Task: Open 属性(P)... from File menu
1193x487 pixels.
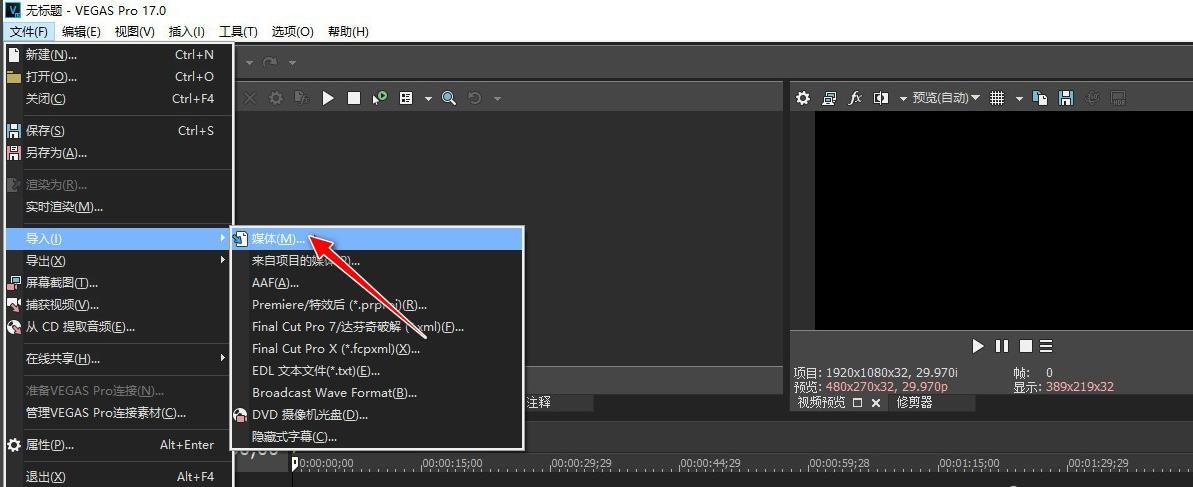Action: click(118, 445)
